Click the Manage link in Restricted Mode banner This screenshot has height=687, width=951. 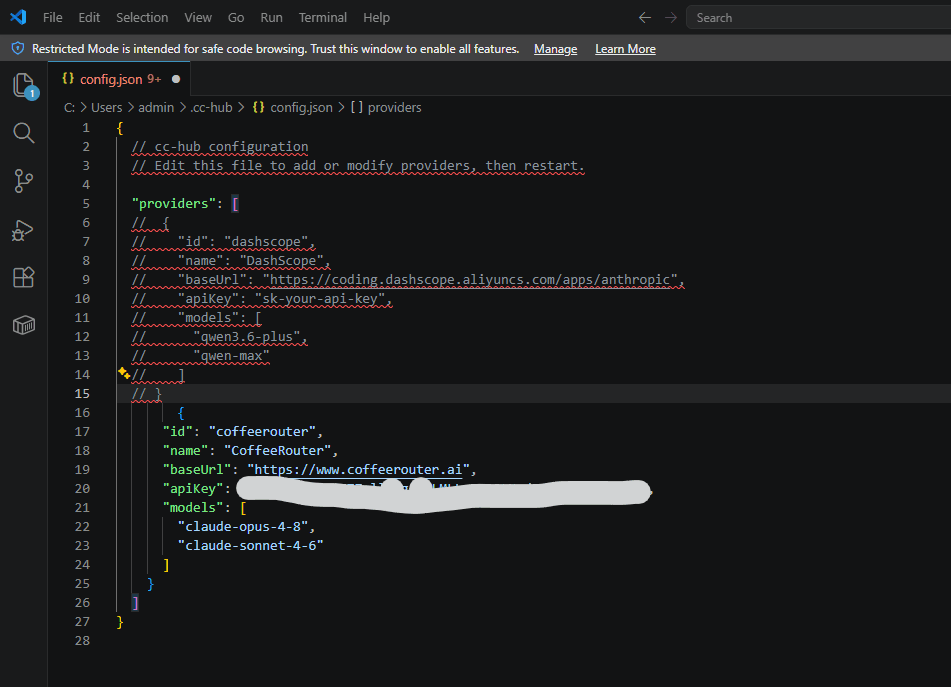coord(555,49)
